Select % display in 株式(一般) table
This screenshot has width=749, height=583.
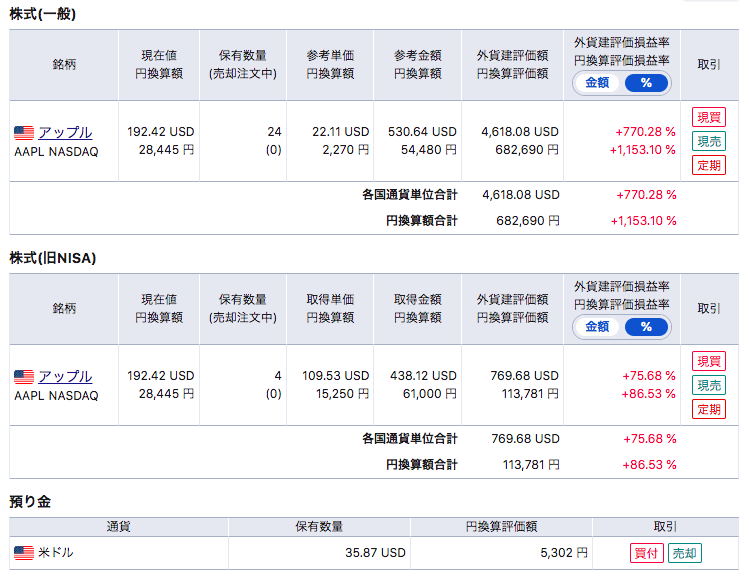[646, 83]
